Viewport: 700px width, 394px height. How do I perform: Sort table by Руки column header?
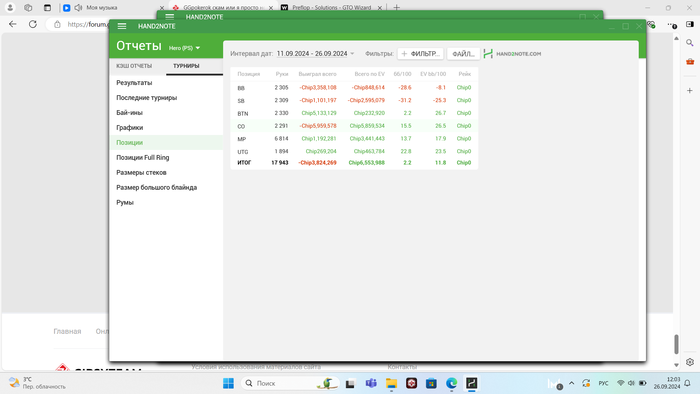coord(282,74)
